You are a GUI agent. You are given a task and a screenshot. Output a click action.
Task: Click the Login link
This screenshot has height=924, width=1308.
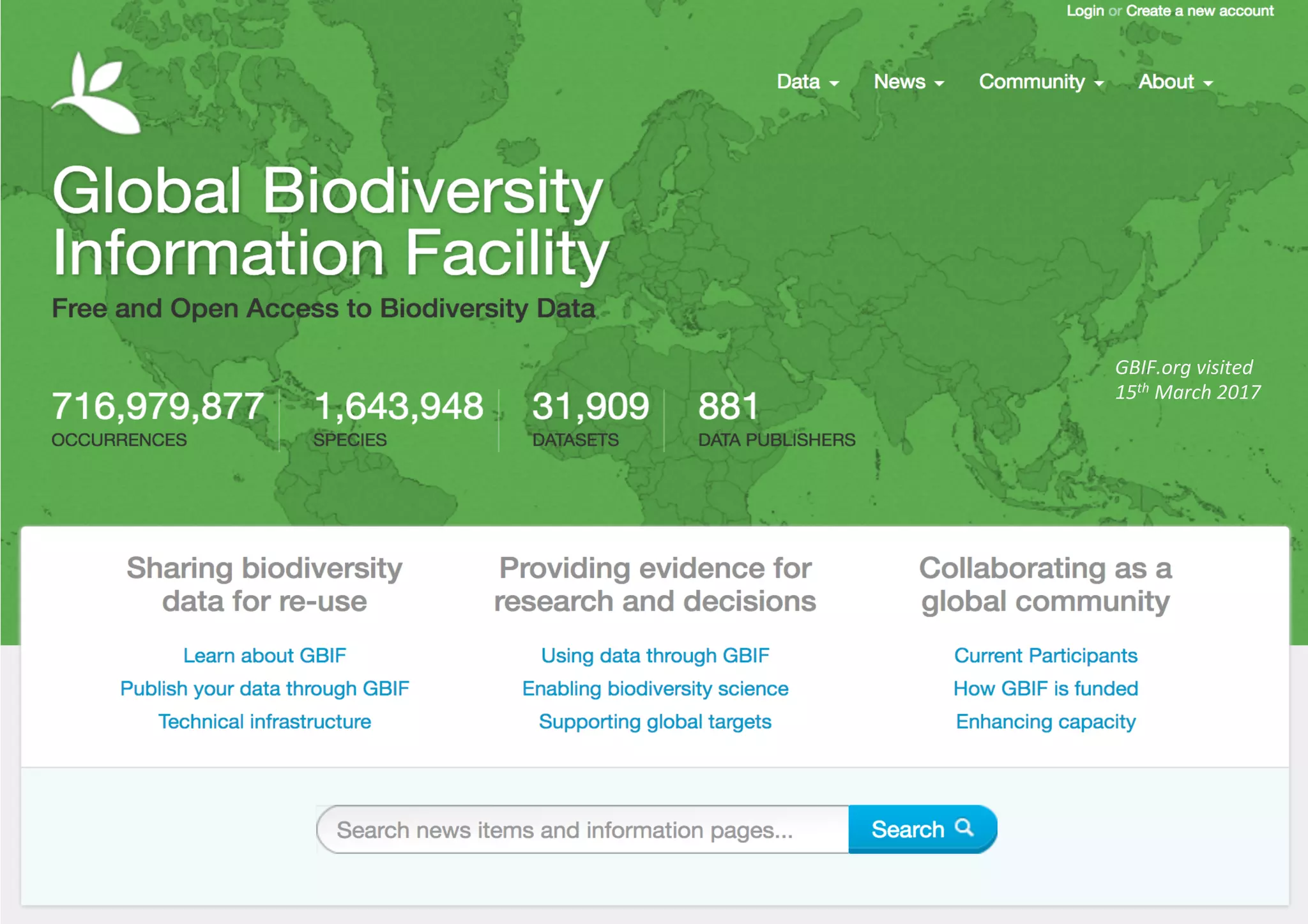[1084, 11]
